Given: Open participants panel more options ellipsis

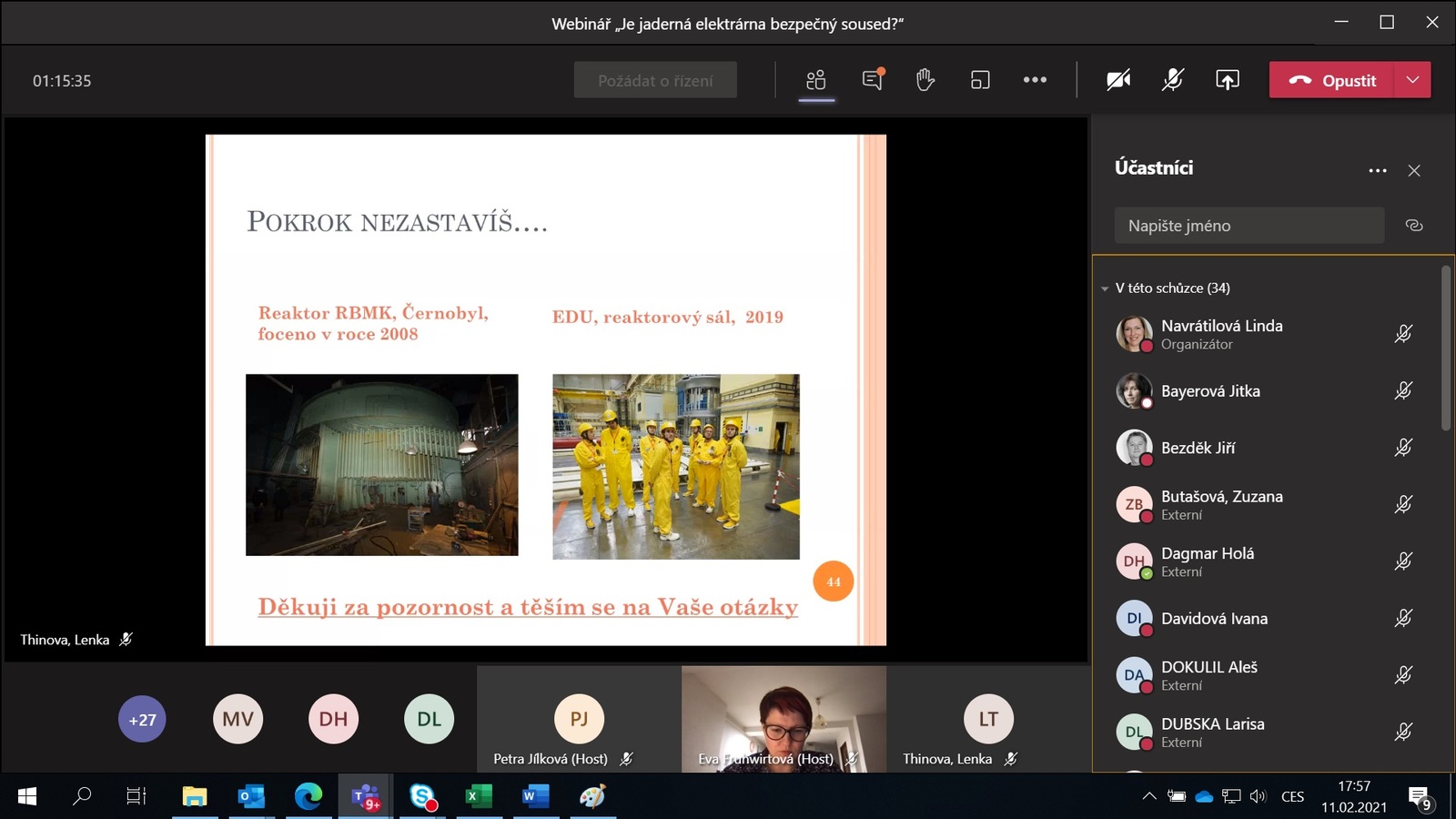Looking at the screenshot, I should (1377, 170).
